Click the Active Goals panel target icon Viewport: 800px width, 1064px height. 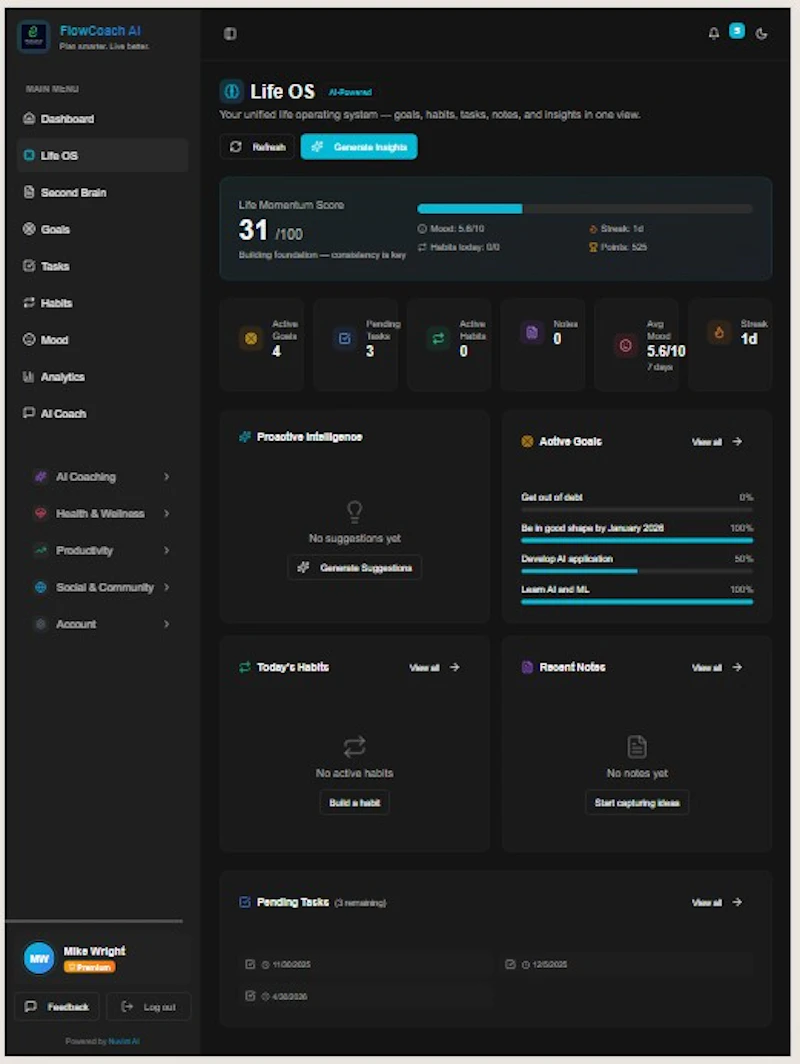coord(527,441)
